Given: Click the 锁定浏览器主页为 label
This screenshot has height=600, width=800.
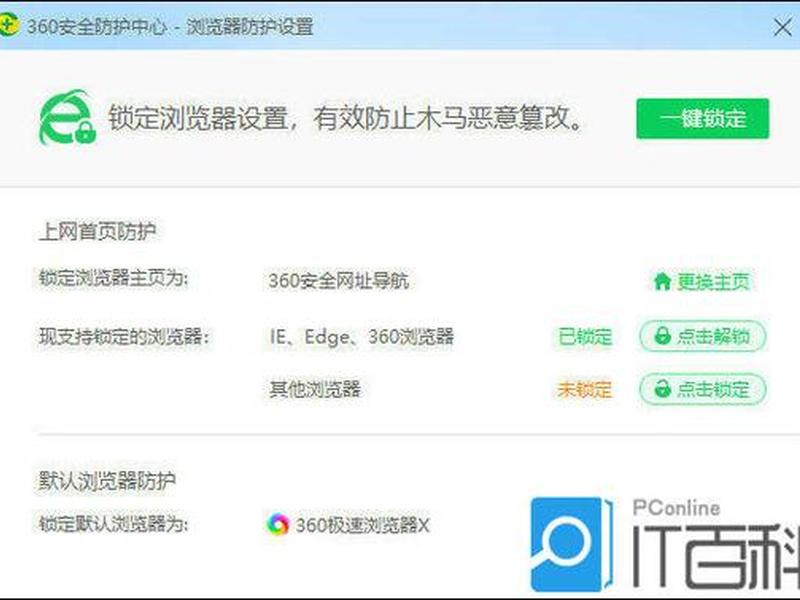Looking at the screenshot, I should tap(113, 279).
